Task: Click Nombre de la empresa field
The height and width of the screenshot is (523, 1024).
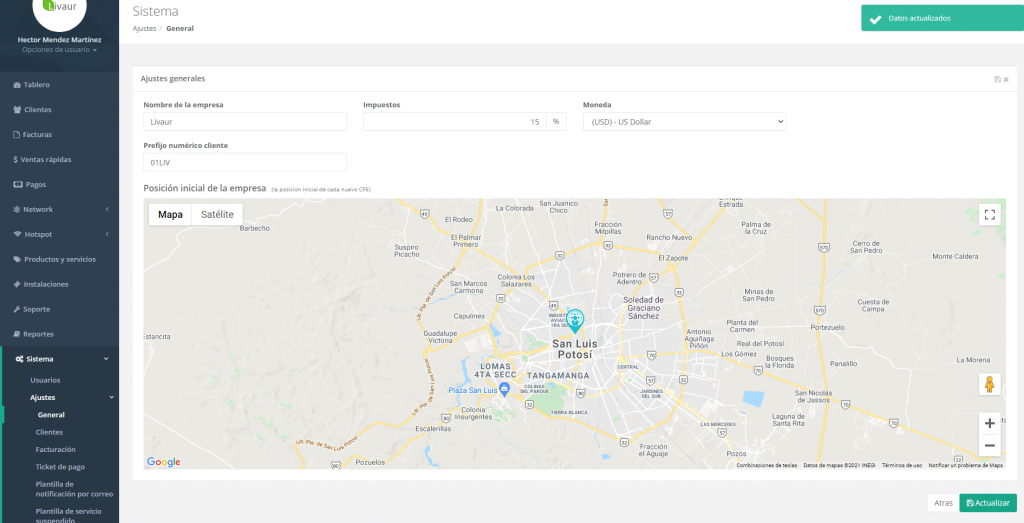Action: pos(245,121)
